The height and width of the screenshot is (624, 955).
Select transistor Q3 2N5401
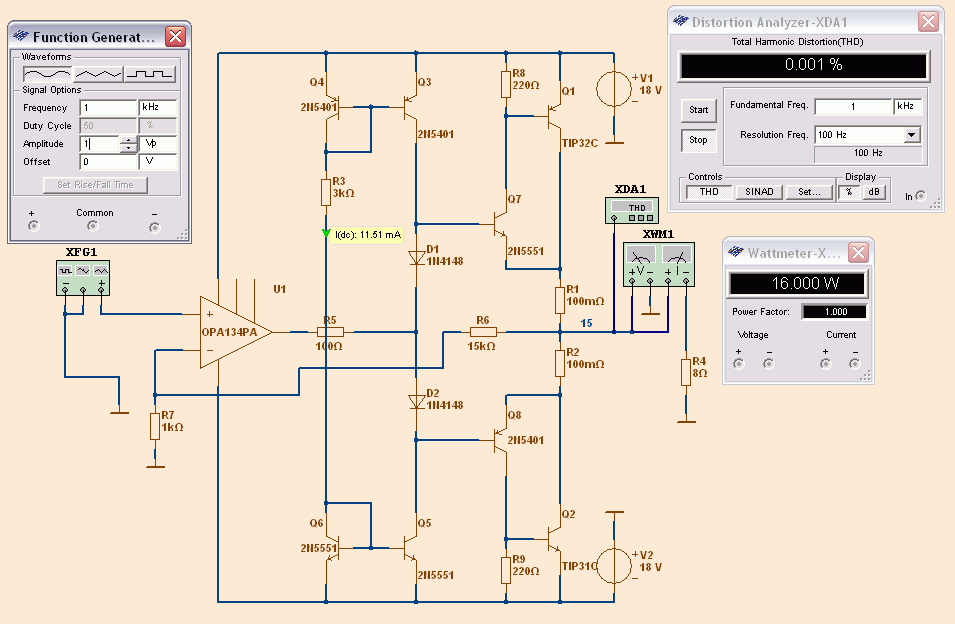(411, 107)
